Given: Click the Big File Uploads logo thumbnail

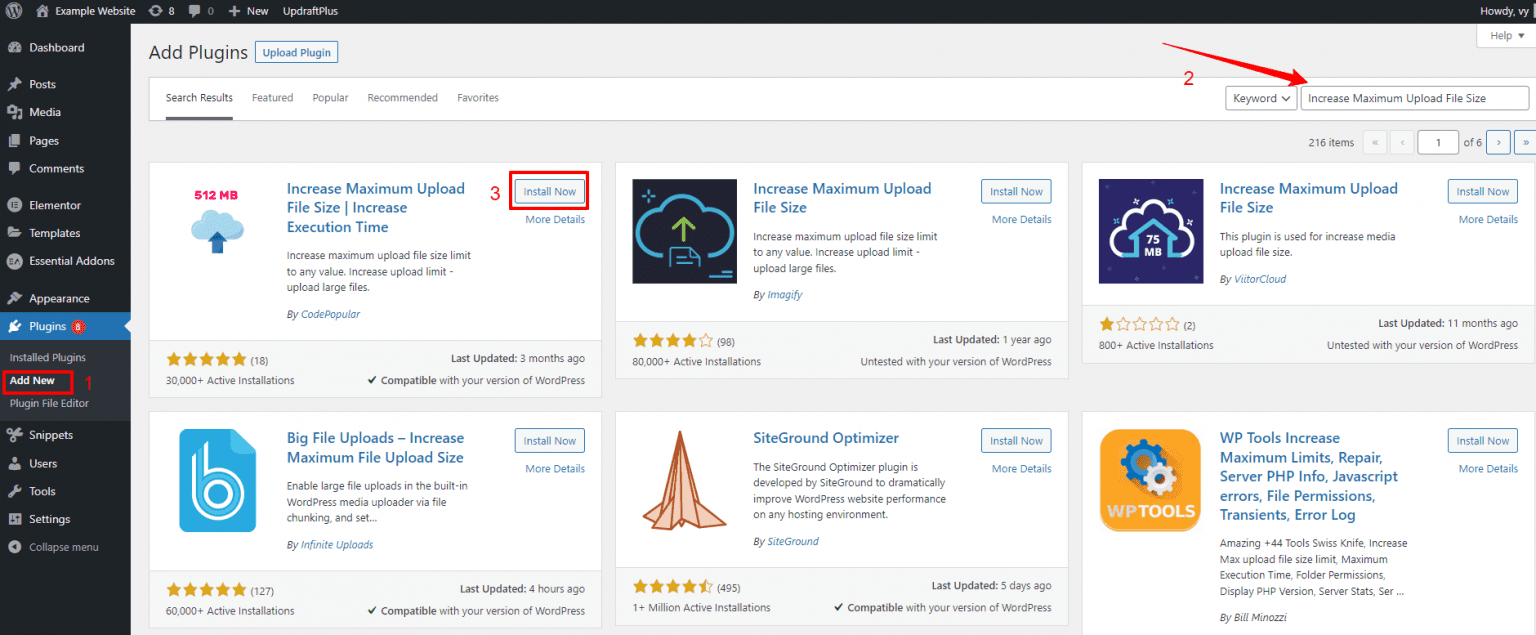Looking at the screenshot, I should click(218, 481).
